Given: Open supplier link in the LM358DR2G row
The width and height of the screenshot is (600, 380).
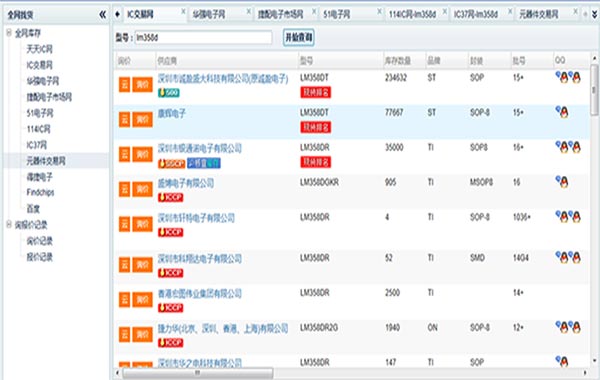Looking at the screenshot, I should pos(223,328).
